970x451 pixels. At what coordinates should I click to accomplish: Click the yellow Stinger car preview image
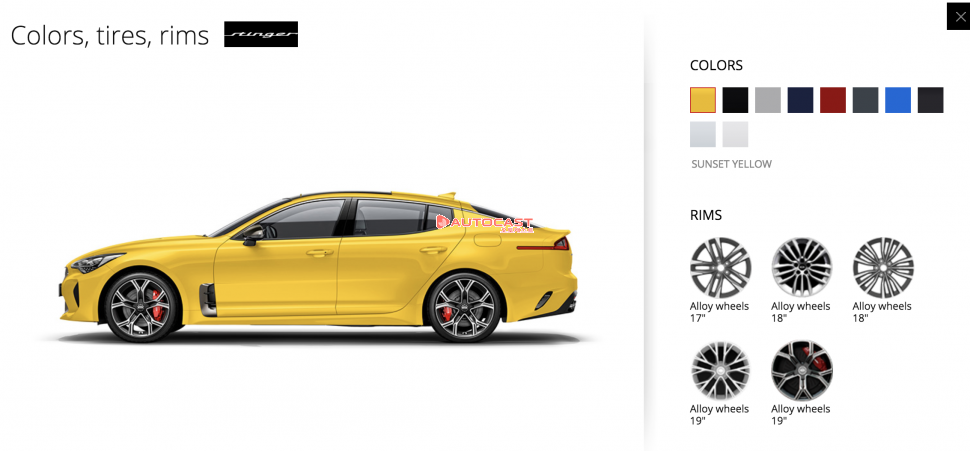(x=319, y=267)
